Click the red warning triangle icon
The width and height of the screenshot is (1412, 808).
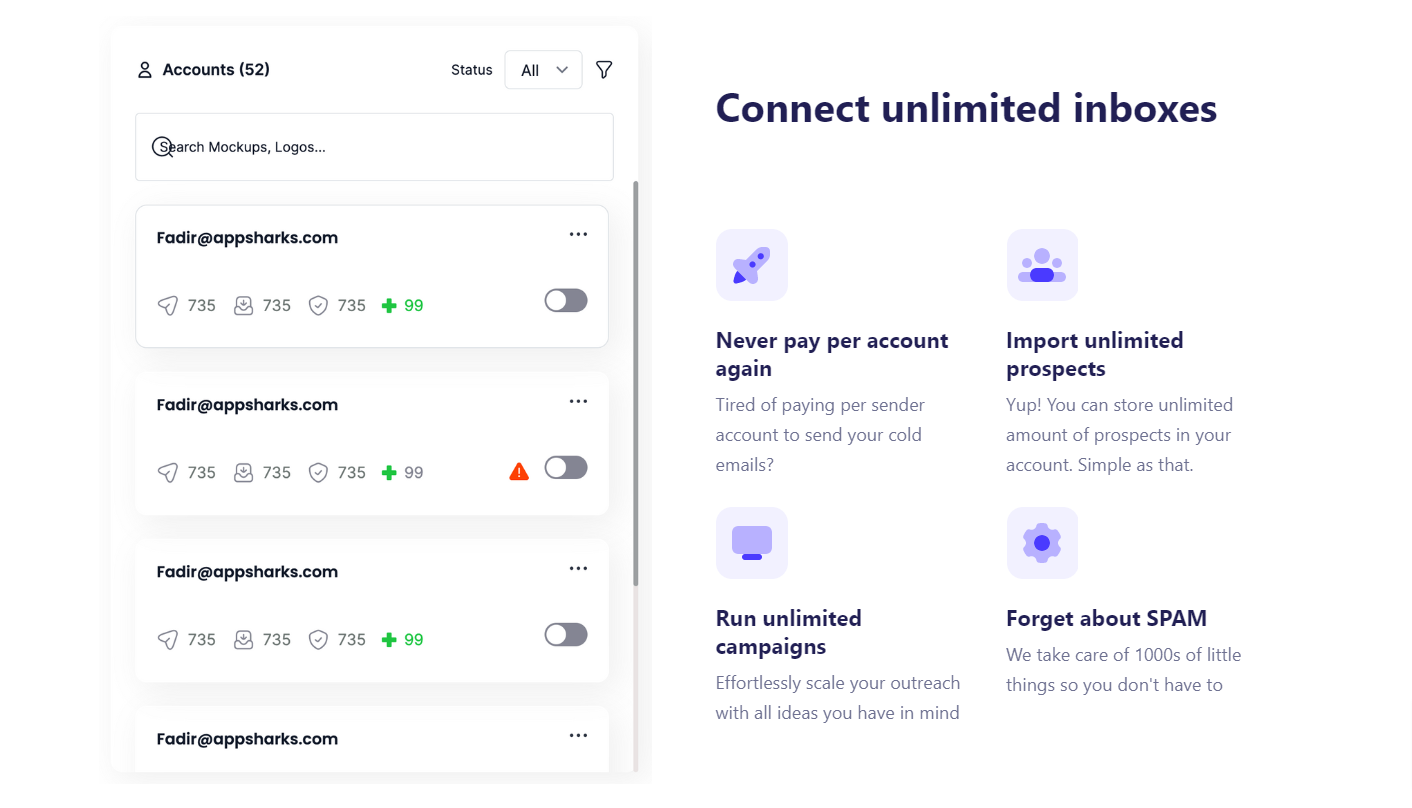pyautogui.click(x=519, y=471)
